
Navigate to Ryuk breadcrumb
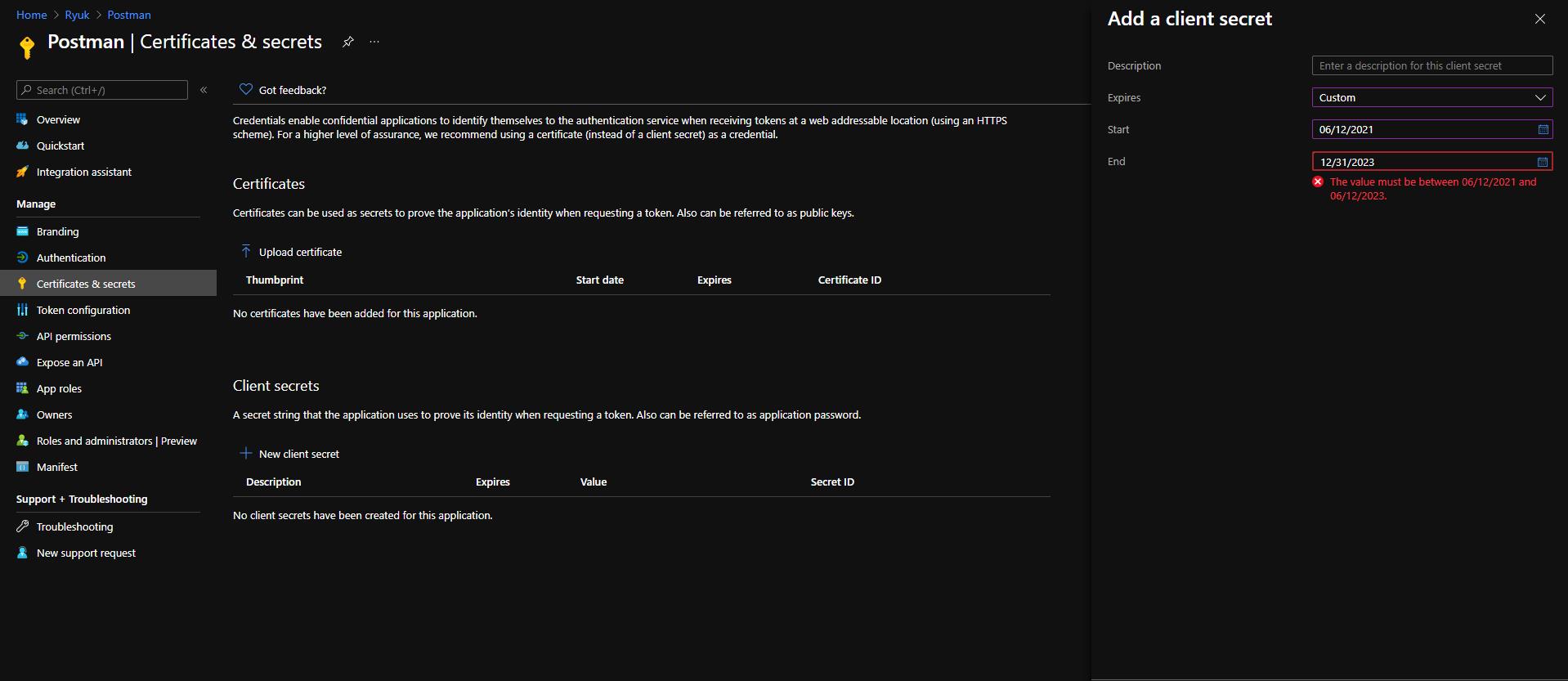[x=77, y=15]
